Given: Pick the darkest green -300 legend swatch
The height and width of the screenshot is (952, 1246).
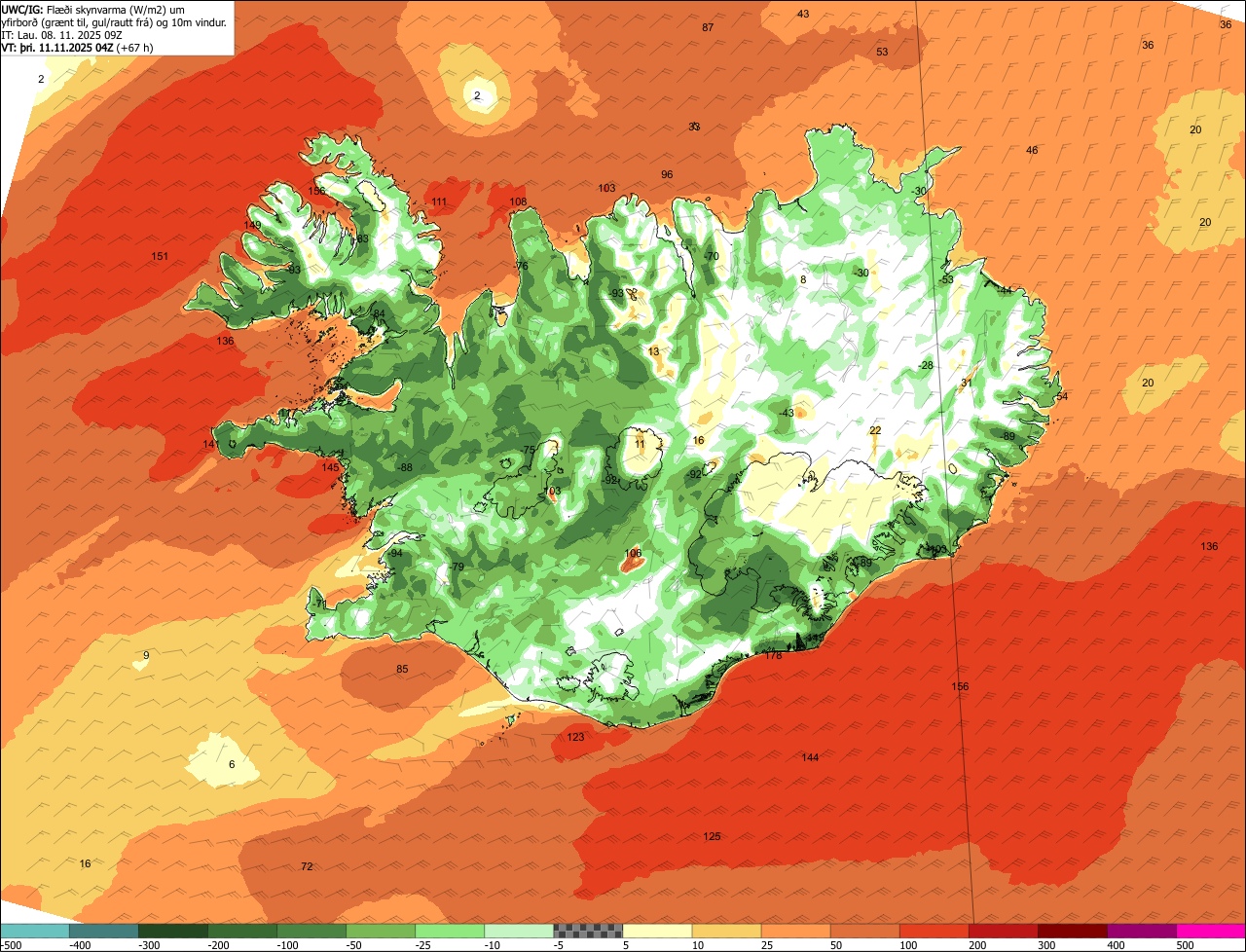Looking at the screenshot, I should point(172,931).
